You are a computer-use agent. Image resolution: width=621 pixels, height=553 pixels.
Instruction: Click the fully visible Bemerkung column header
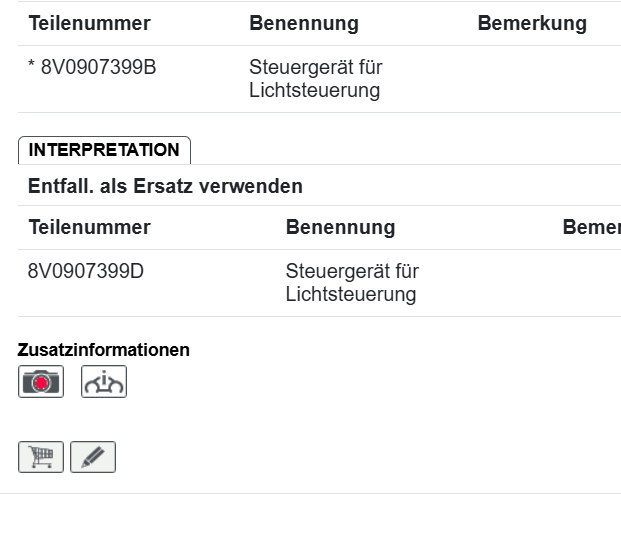point(531,24)
